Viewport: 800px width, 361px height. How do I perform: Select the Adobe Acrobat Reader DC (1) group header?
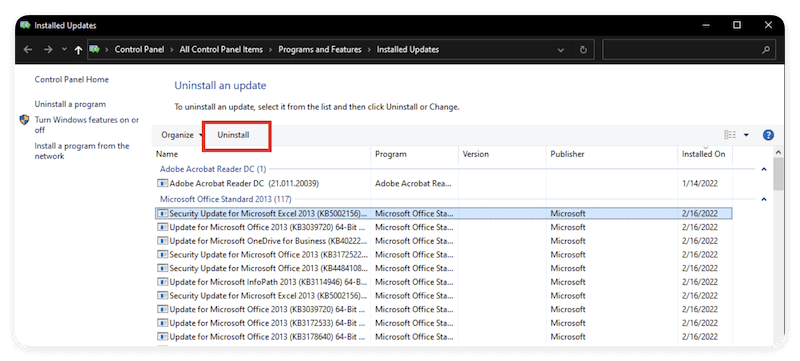213,169
